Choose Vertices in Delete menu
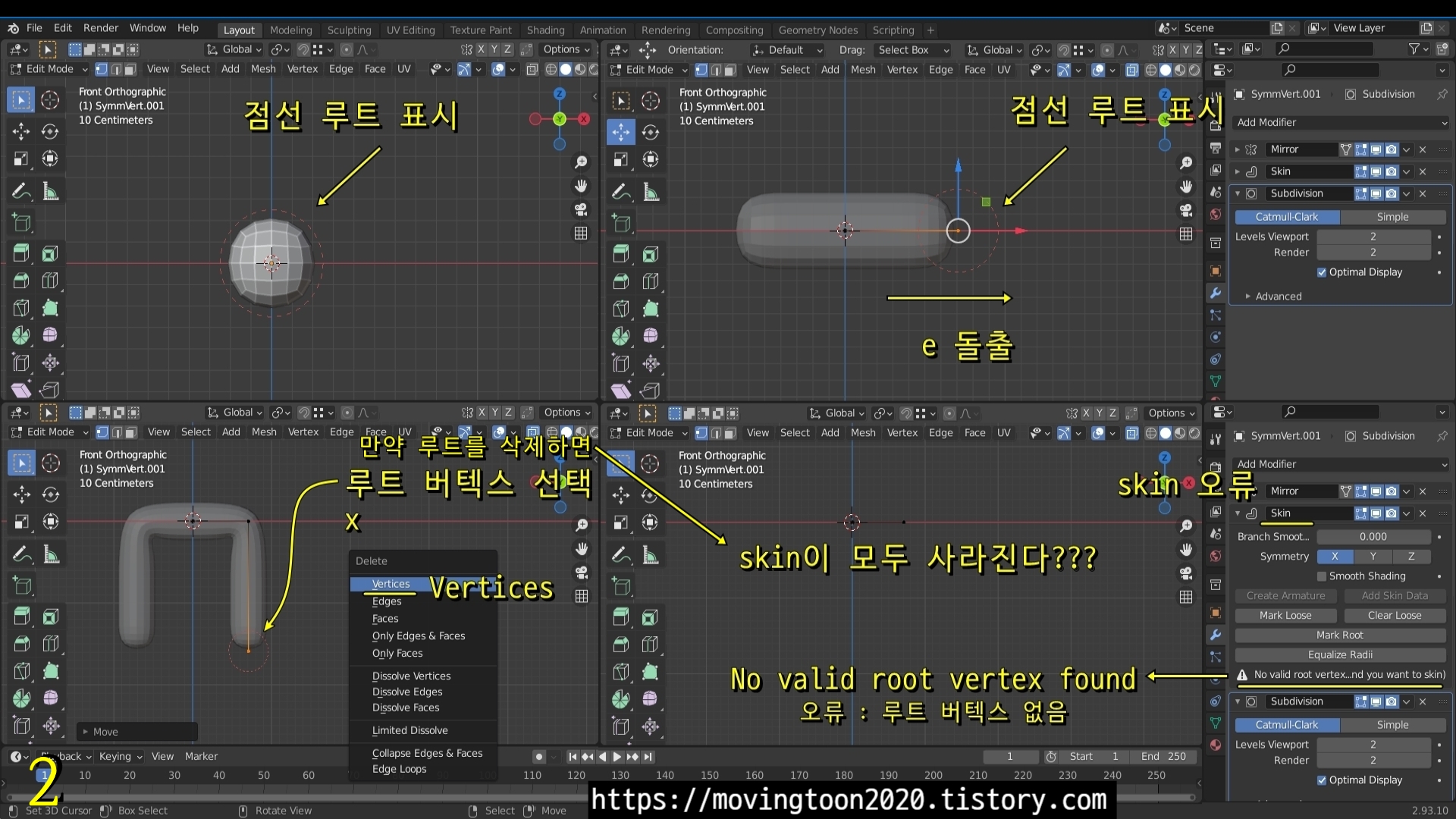1456x819 pixels. point(422,584)
